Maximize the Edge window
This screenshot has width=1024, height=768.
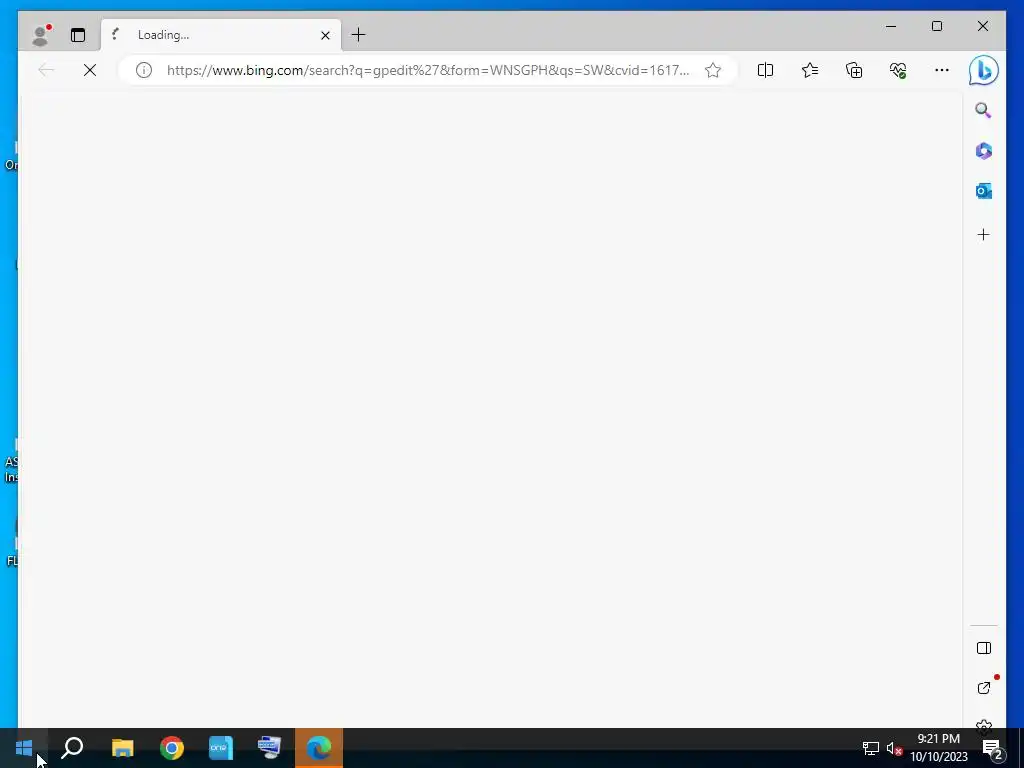click(x=937, y=26)
